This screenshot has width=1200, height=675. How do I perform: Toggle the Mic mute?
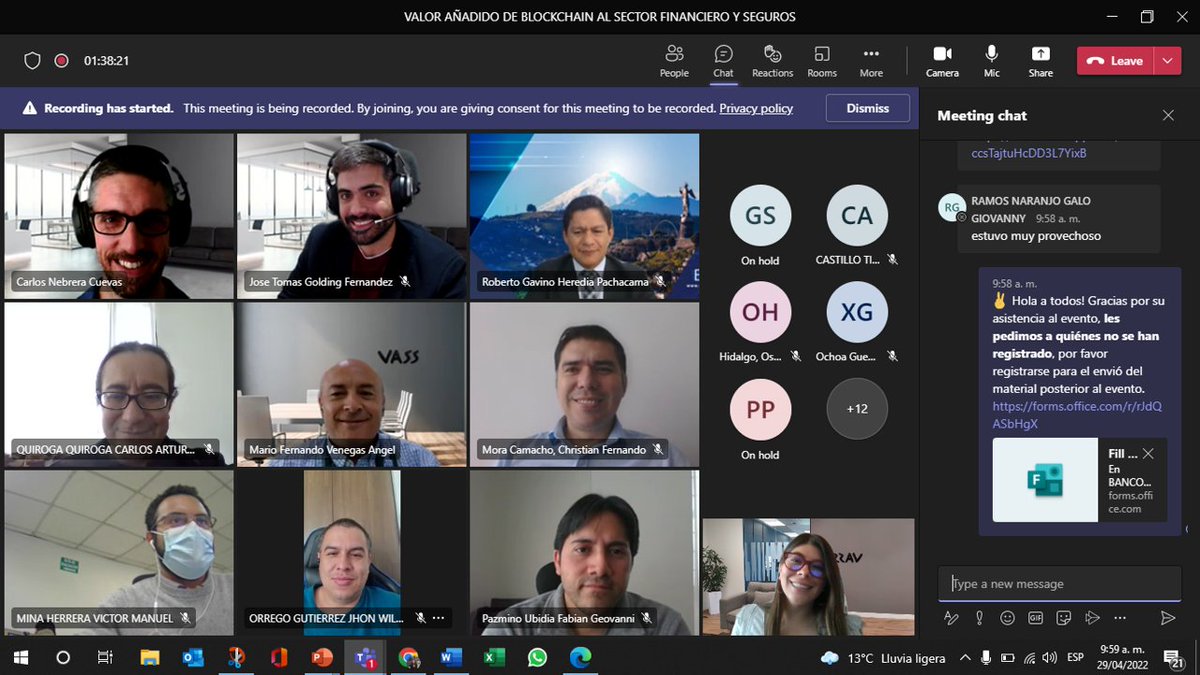[992, 60]
